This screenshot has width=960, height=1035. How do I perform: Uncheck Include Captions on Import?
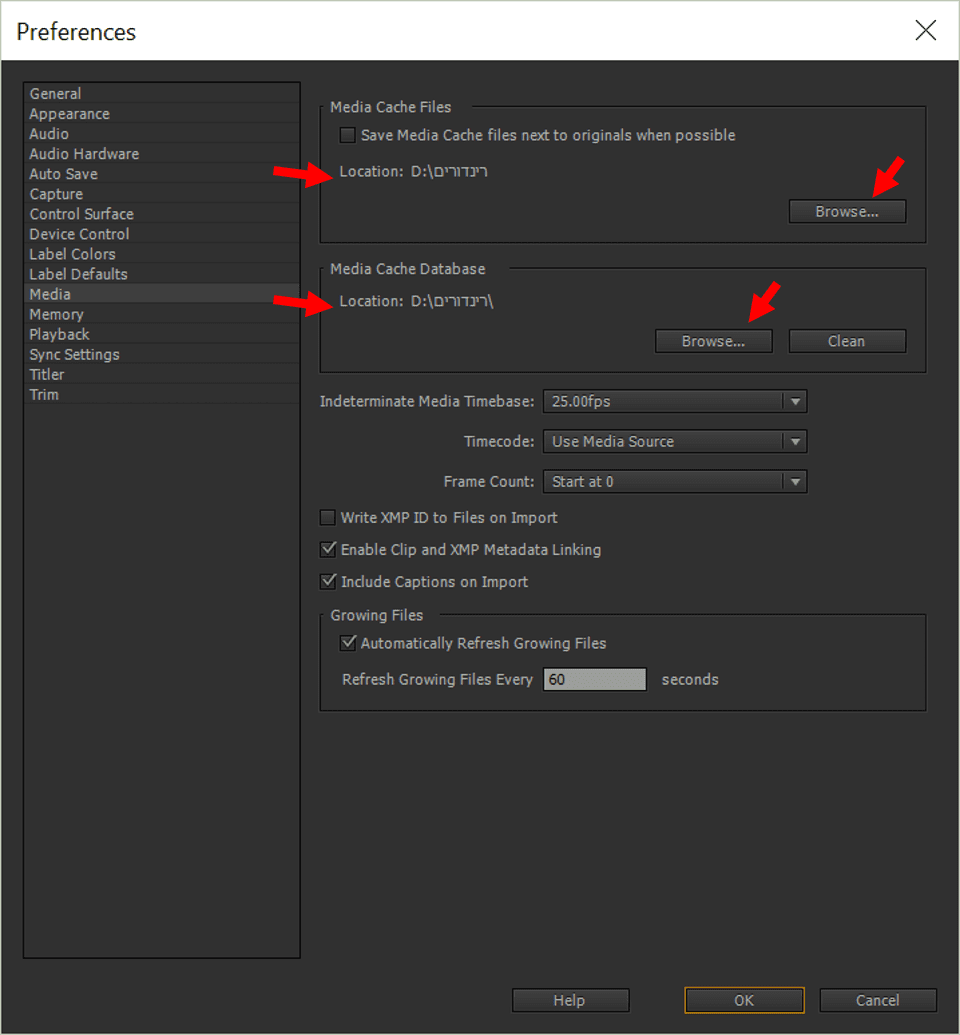327,582
